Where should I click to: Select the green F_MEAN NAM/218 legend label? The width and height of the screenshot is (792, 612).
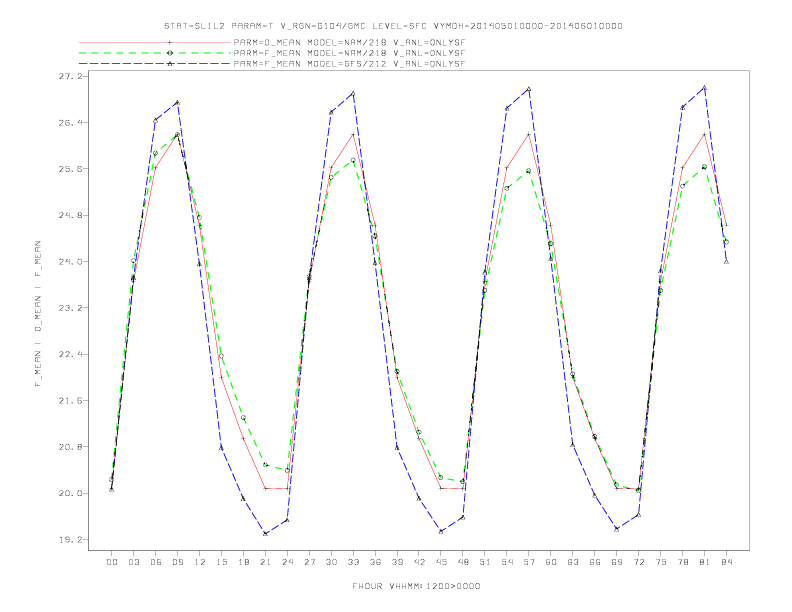coord(349,53)
